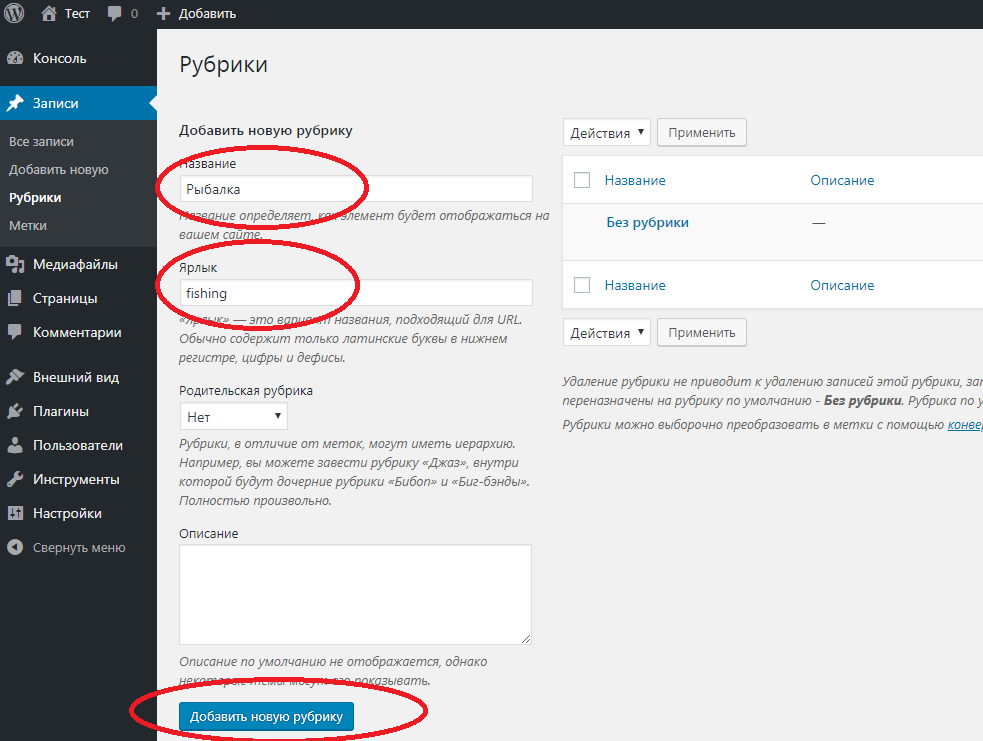Toggle select-all checkbox in table header
Screen dimensions: 983x741
click(x=582, y=180)
